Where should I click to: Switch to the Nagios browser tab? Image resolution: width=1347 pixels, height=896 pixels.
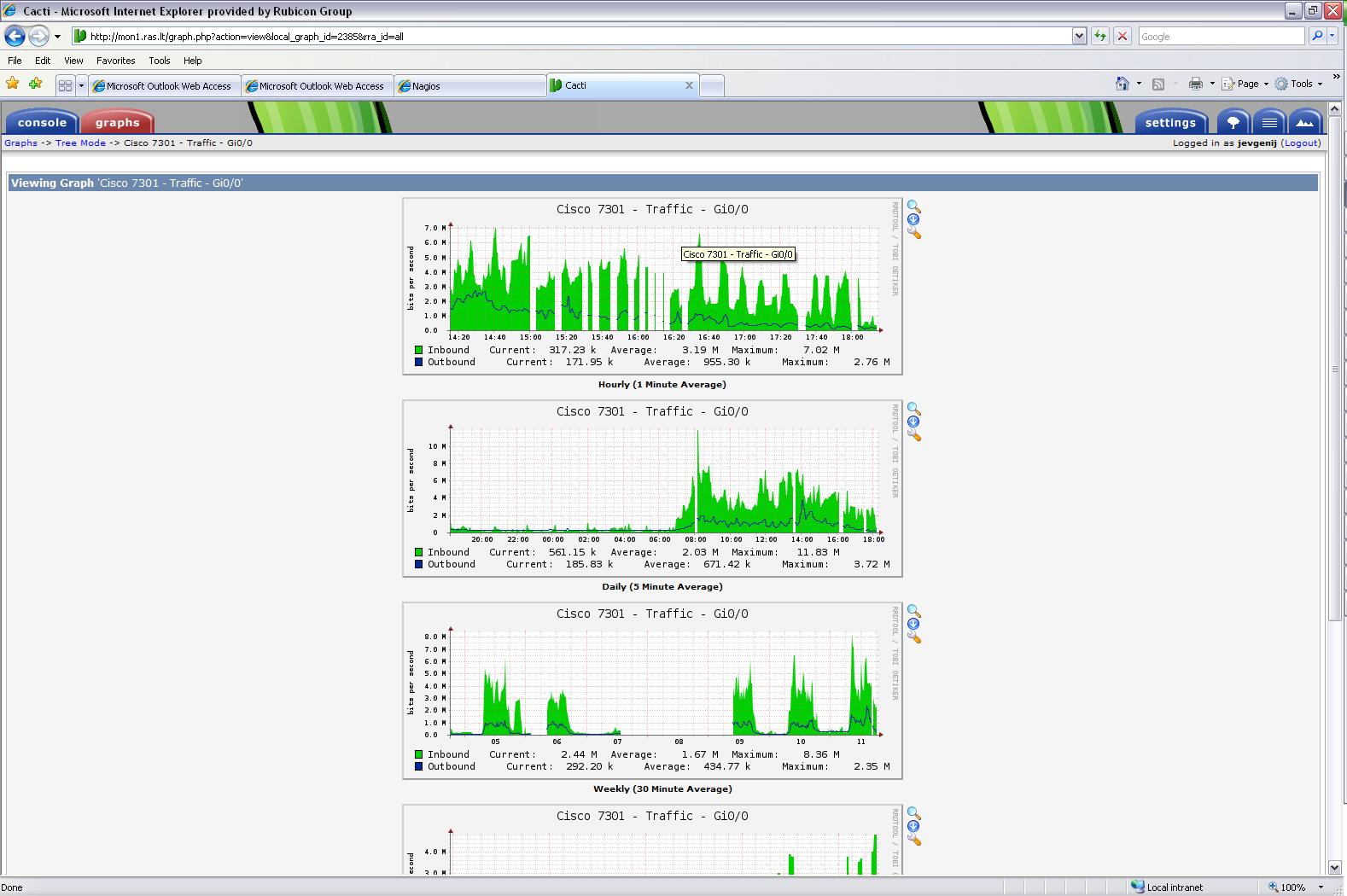[x=470, y=85]
